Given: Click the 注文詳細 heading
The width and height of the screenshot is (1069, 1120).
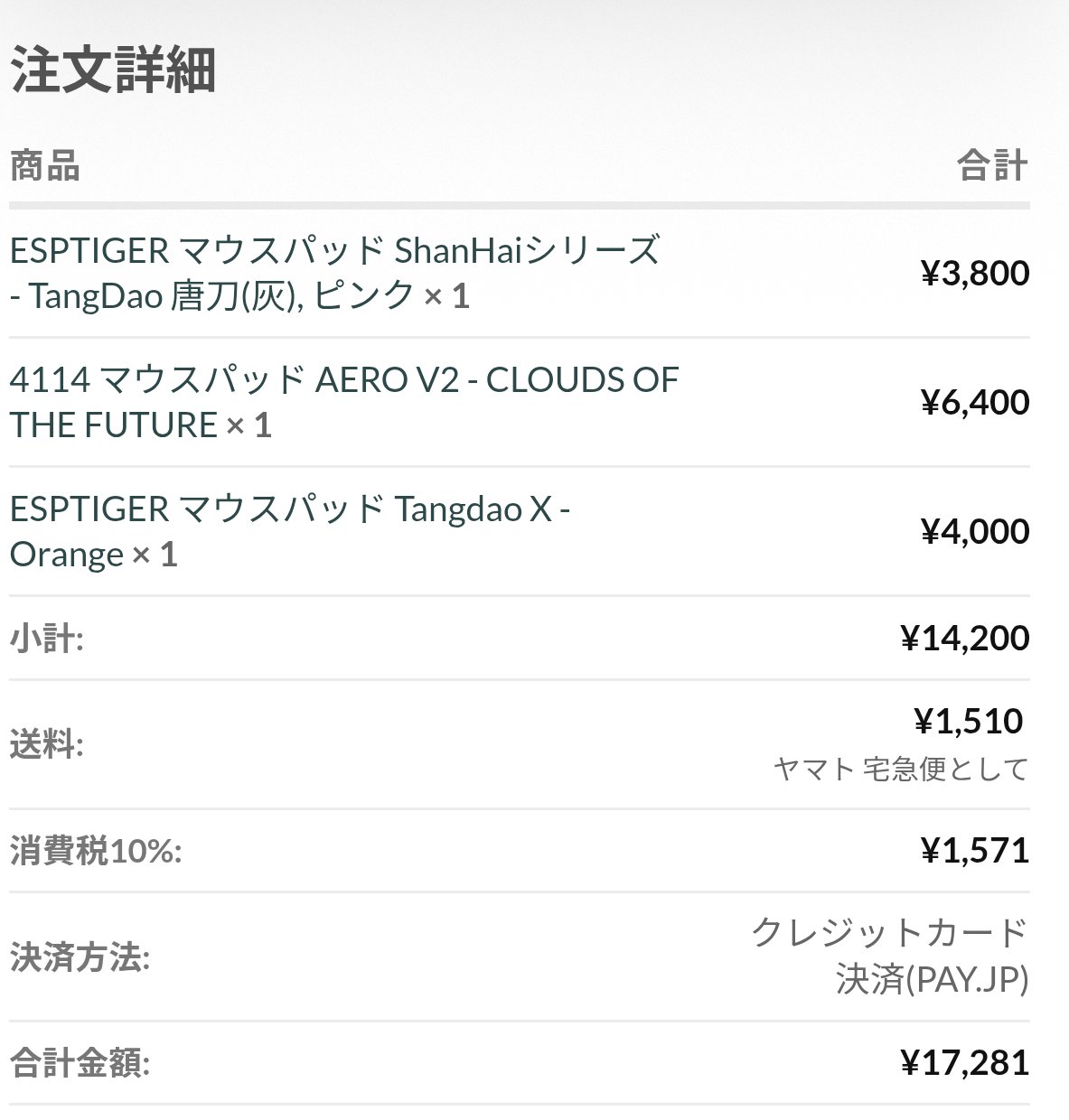Looking at the screenshot, I should coord(113,70).
